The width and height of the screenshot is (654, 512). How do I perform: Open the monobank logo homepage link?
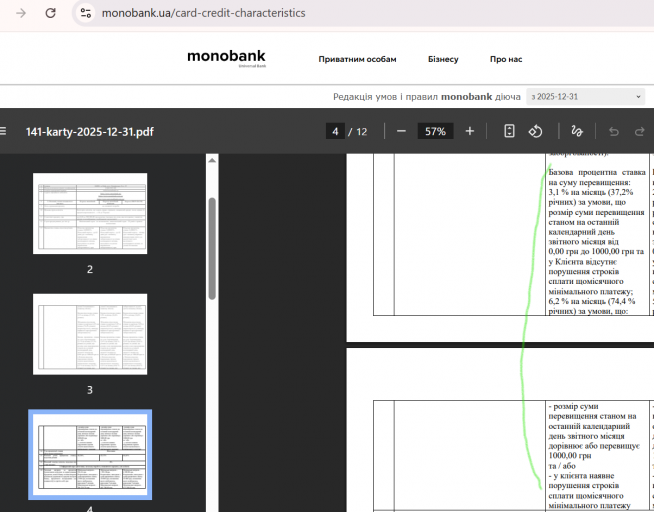(x=226, y=58)
